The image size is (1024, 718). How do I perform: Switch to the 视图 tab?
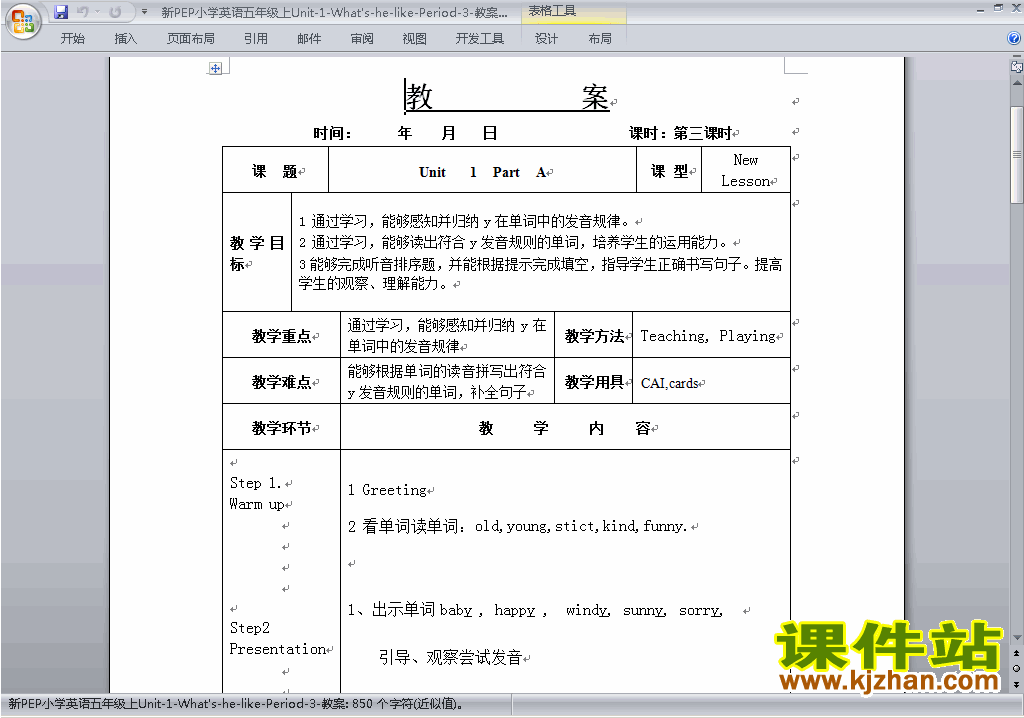coord(415,39)
